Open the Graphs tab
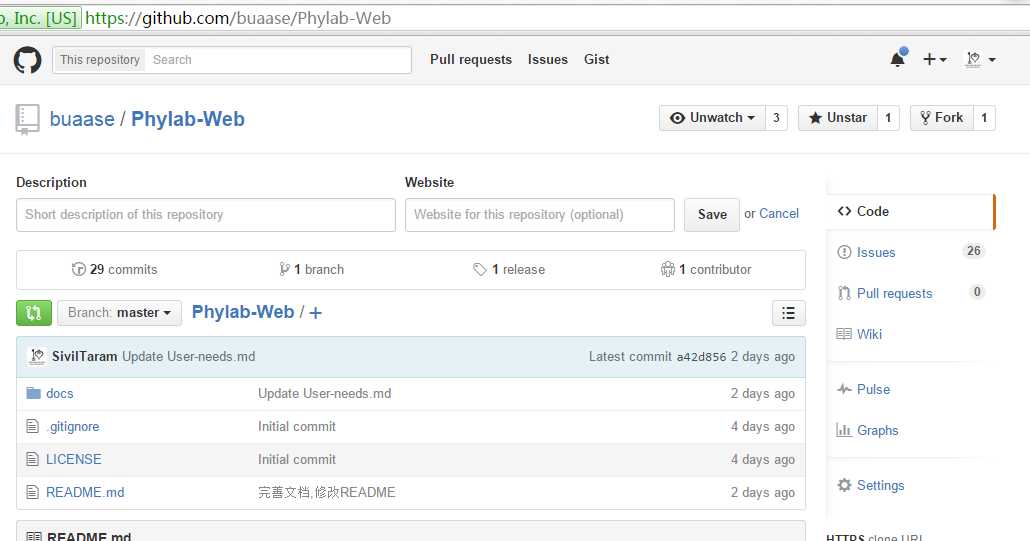This screenshot has height=541, width=1030. (910, 430)
